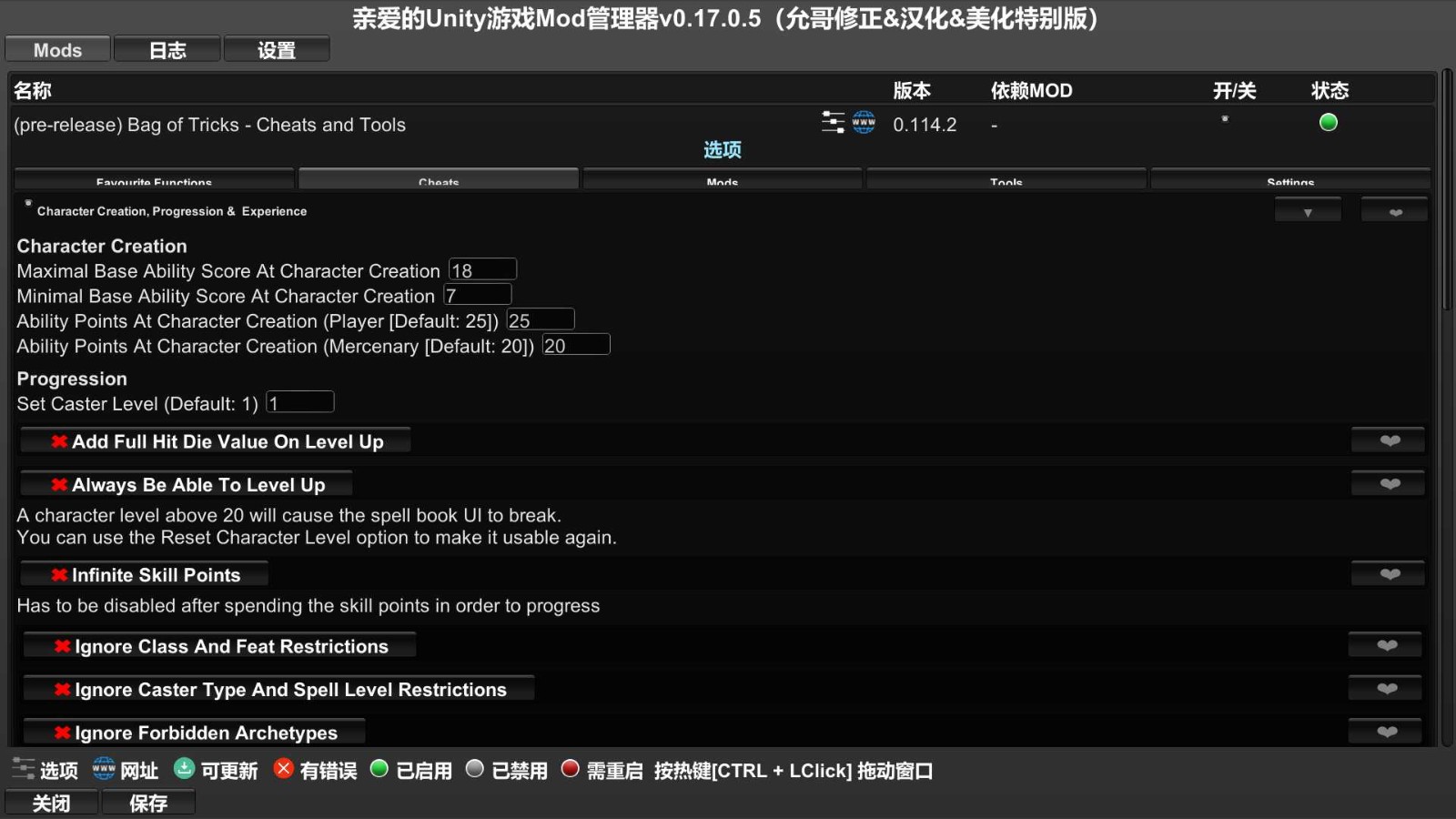This screenshot has width=1456, height=819.
Task: Click the Set Caster Level input field
Action: pyautogui.click(x=300, y=403)
